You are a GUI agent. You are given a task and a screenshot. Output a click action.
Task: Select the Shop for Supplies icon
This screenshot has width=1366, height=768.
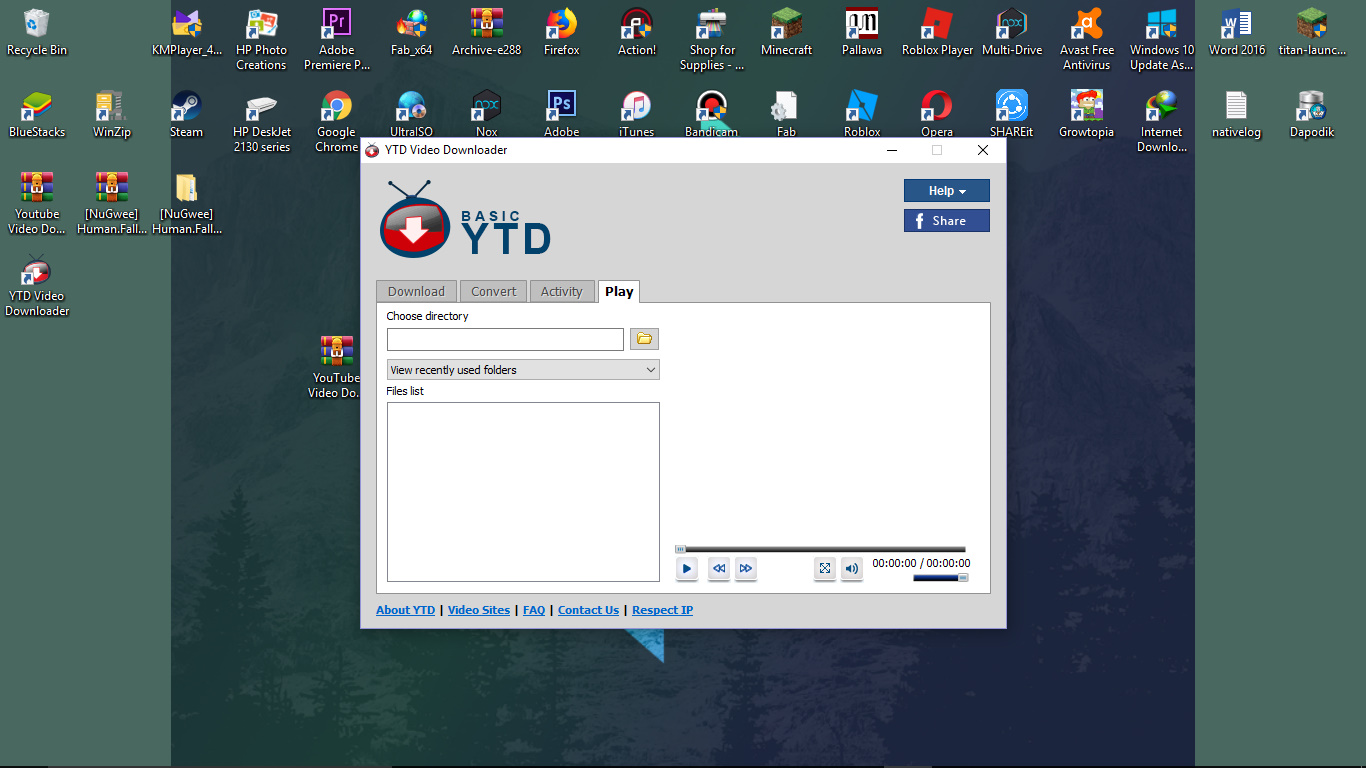[x=712, y=40]
